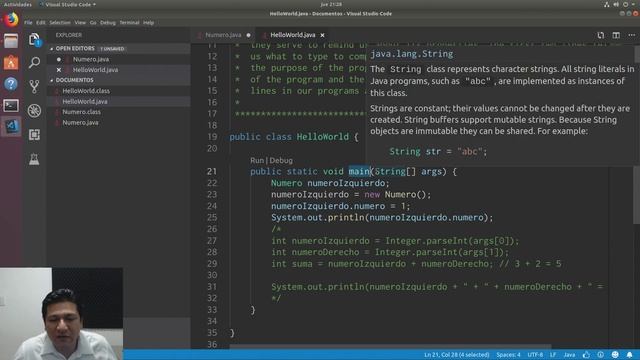Open the editor More Actions ellipsis

(631, 35)
